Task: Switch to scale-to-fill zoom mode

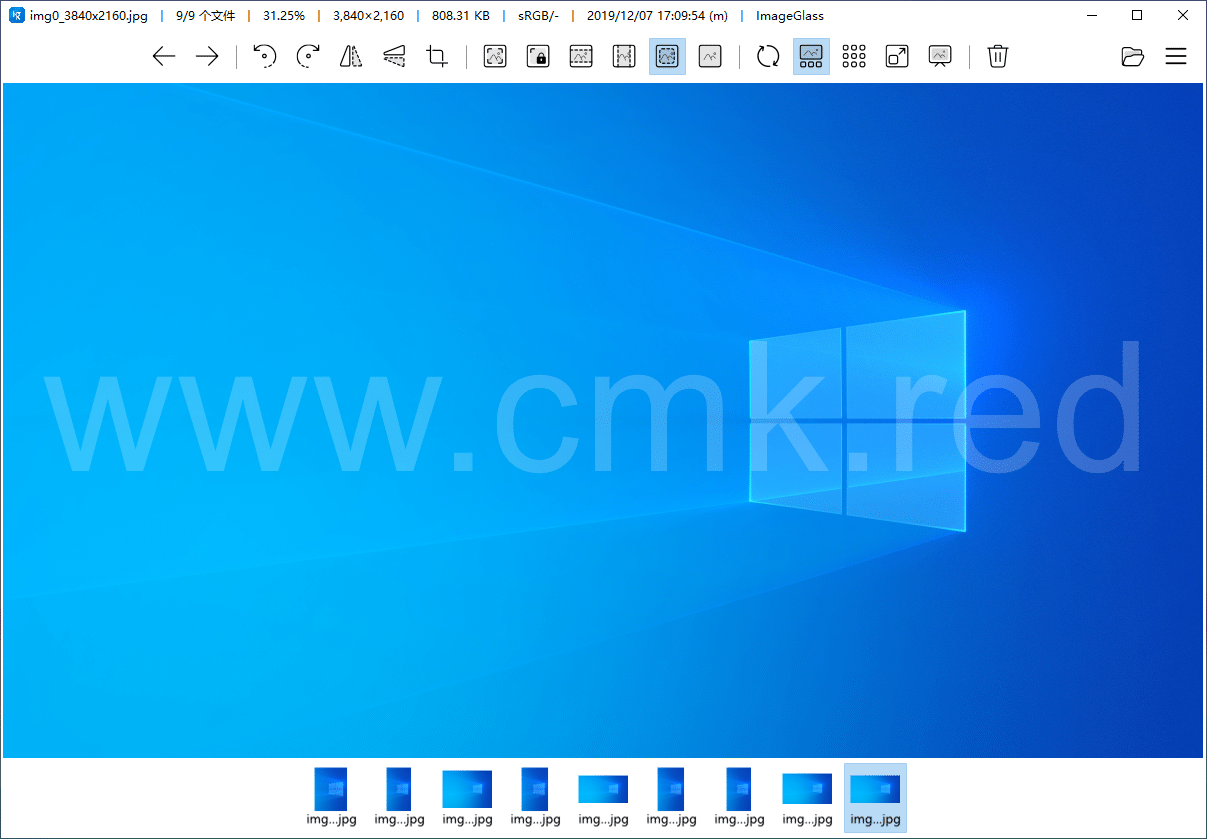Action: tap(710, 57)
